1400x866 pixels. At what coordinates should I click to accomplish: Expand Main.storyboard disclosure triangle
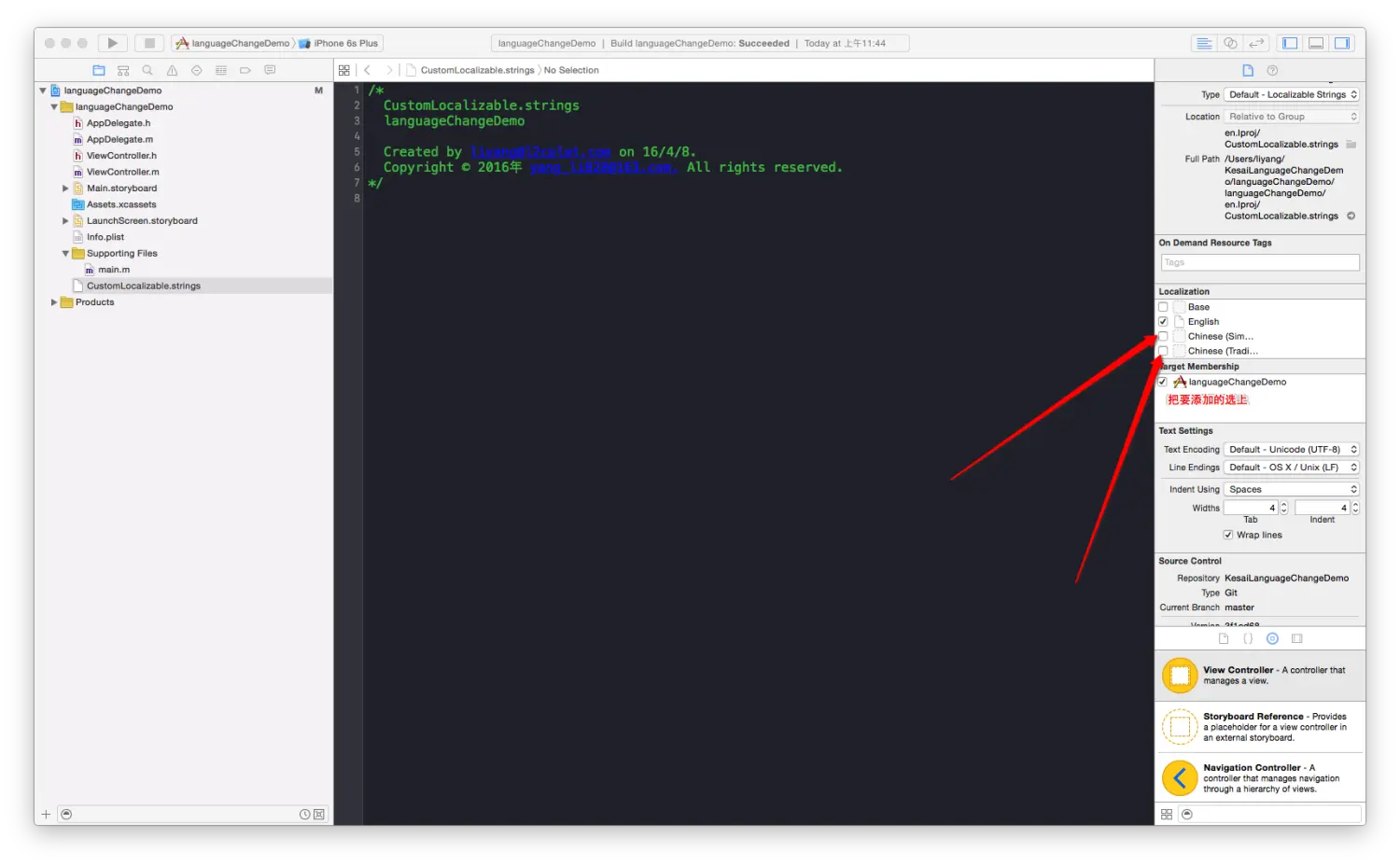(65, 189)
